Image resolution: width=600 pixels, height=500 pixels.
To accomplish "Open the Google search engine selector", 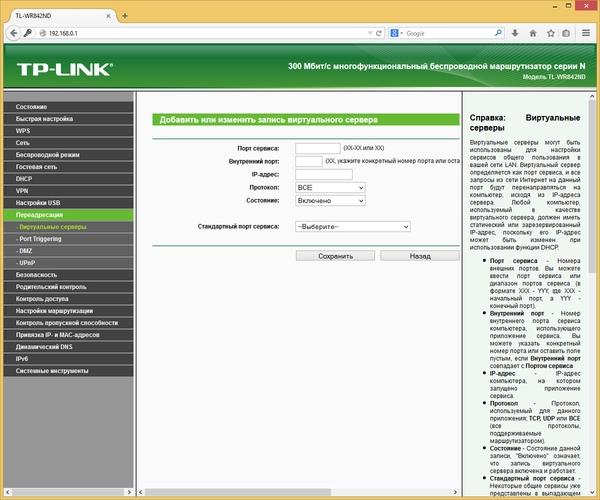I will (x=396, y=33).
